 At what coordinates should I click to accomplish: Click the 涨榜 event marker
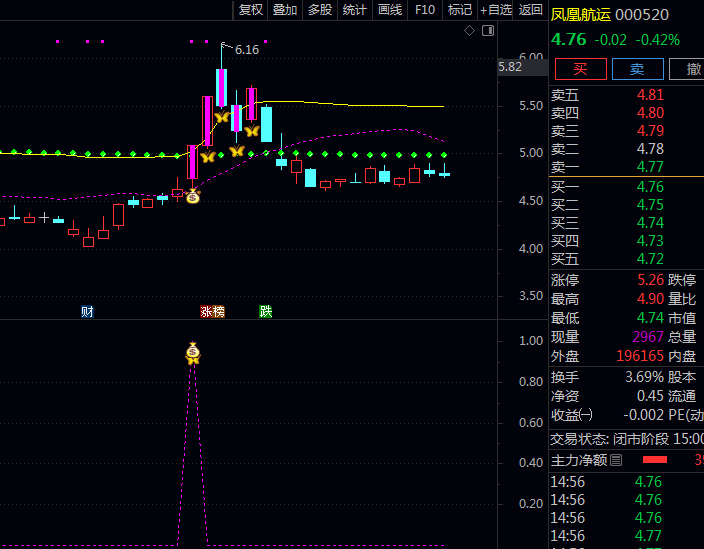(212, 311)
